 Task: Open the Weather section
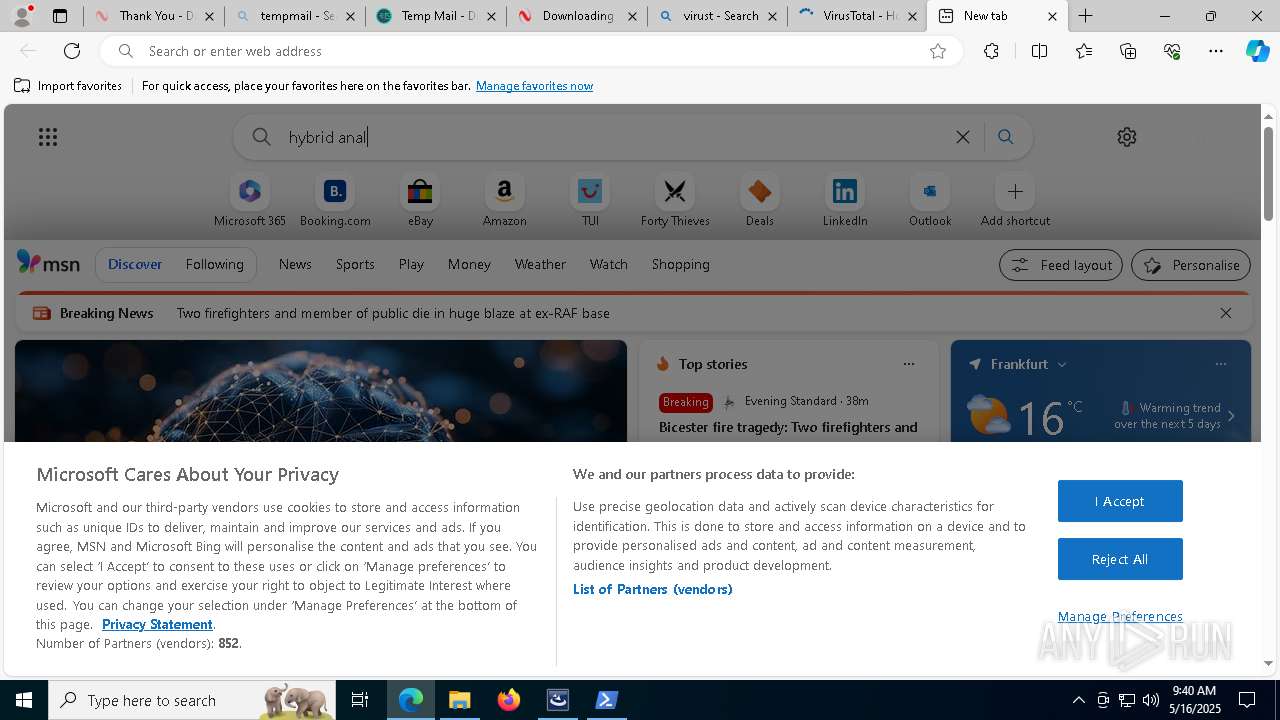[540, 265]
